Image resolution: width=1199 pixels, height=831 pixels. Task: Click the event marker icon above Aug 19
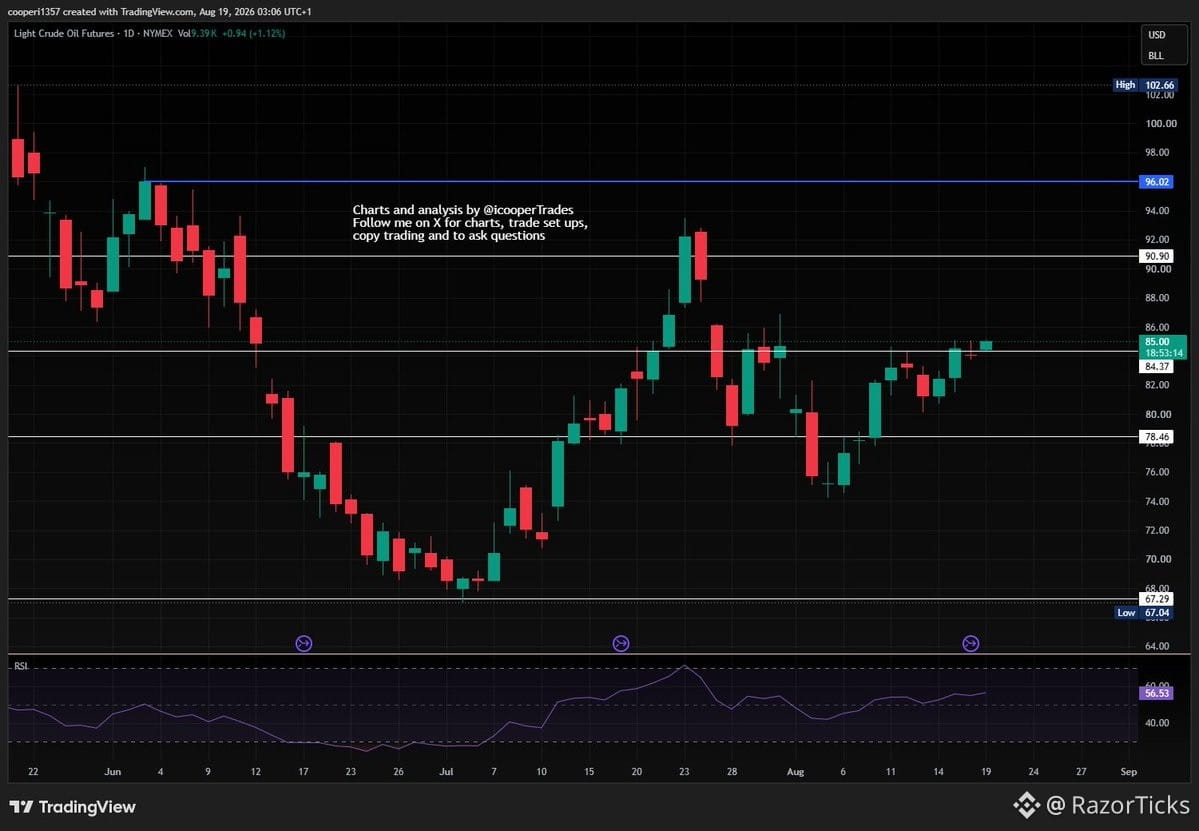tap(970, 644)
